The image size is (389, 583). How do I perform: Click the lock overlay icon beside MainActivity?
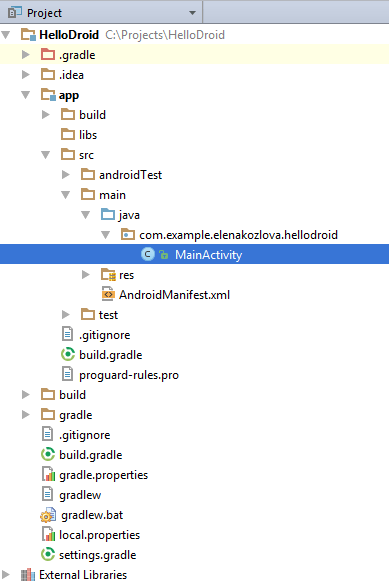[x=163, y=255]
